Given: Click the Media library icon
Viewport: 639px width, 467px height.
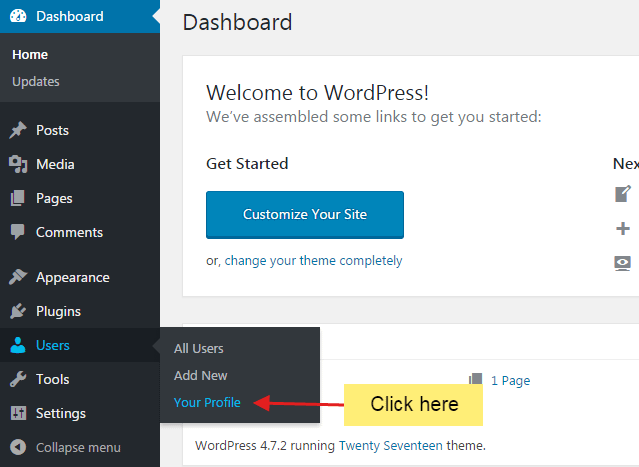Looking at the screenshot, I should tap(18, 164).
